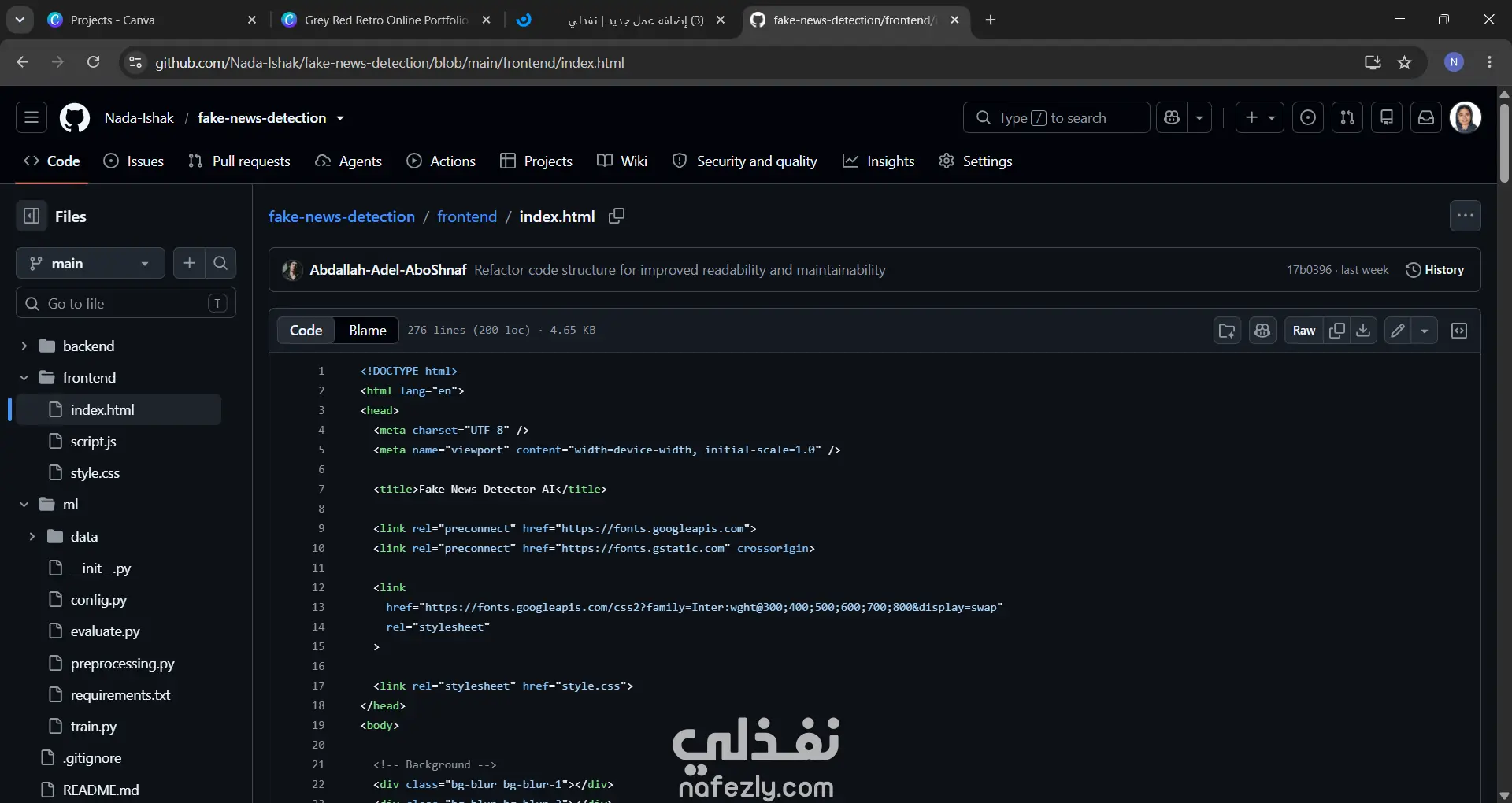
Task: Install app icon in address bar
Action: pos(1373,62)
